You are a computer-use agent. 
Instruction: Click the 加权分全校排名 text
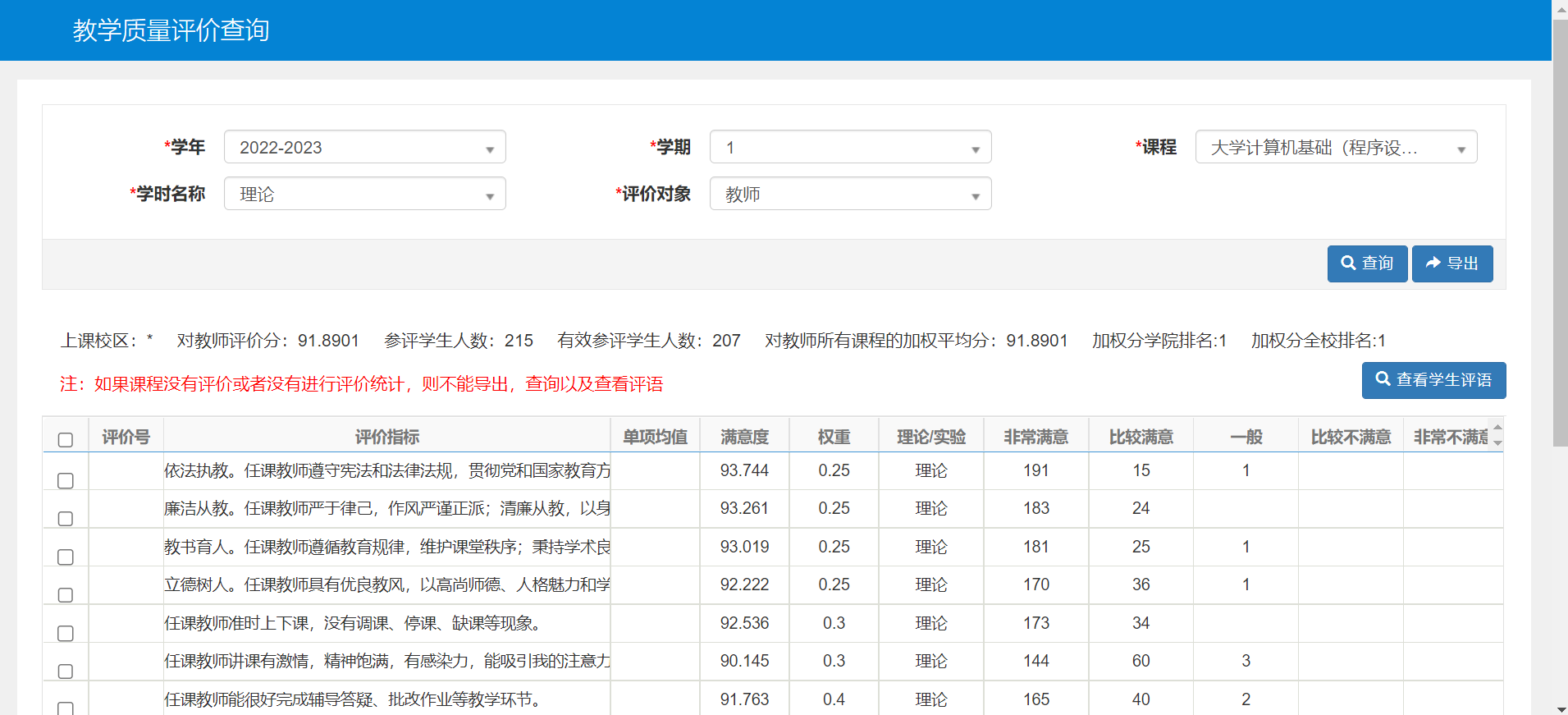pos(1319,341)
